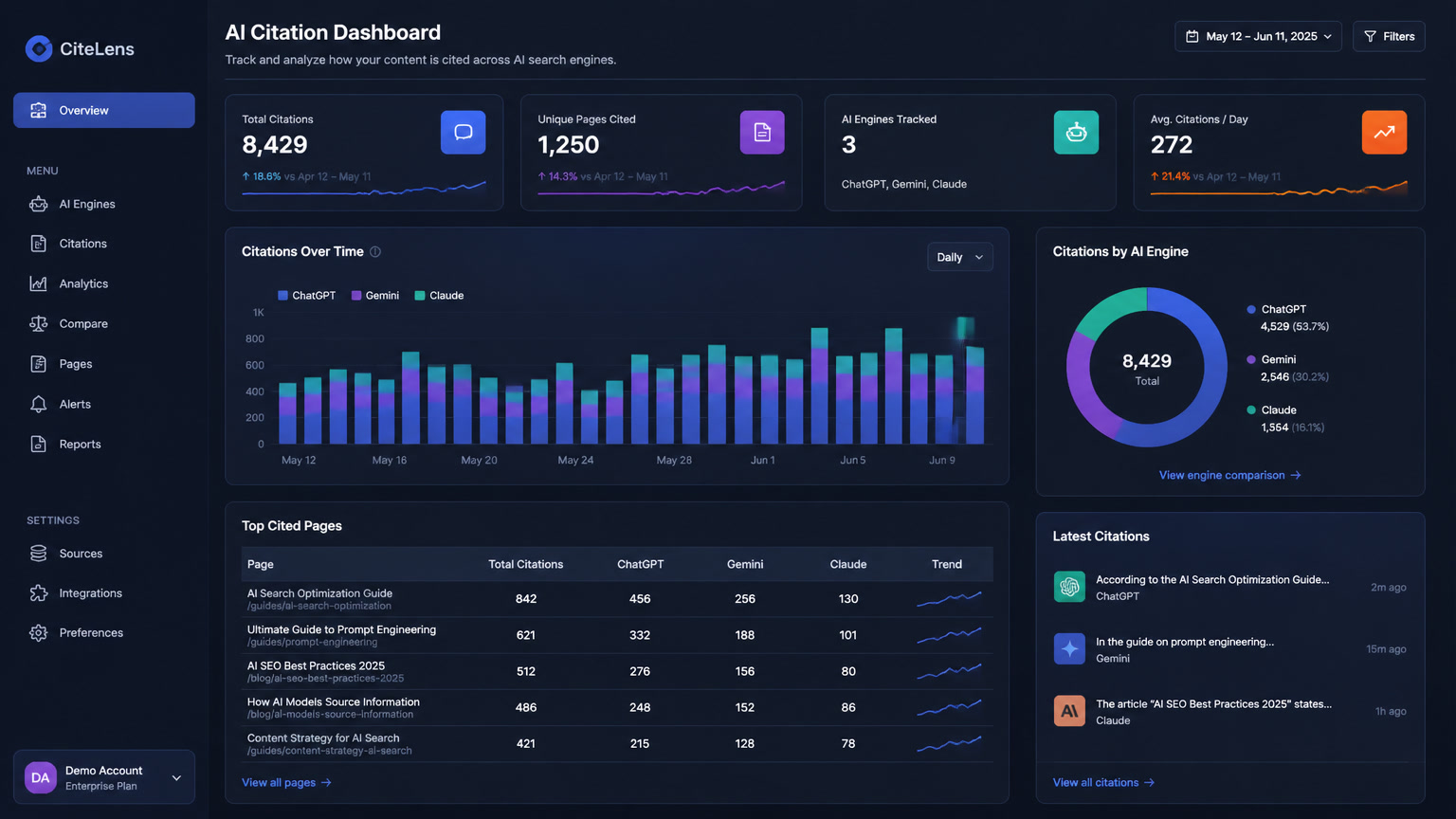
Task: Click the DA account avatar
Action: [x=41, y=777]
